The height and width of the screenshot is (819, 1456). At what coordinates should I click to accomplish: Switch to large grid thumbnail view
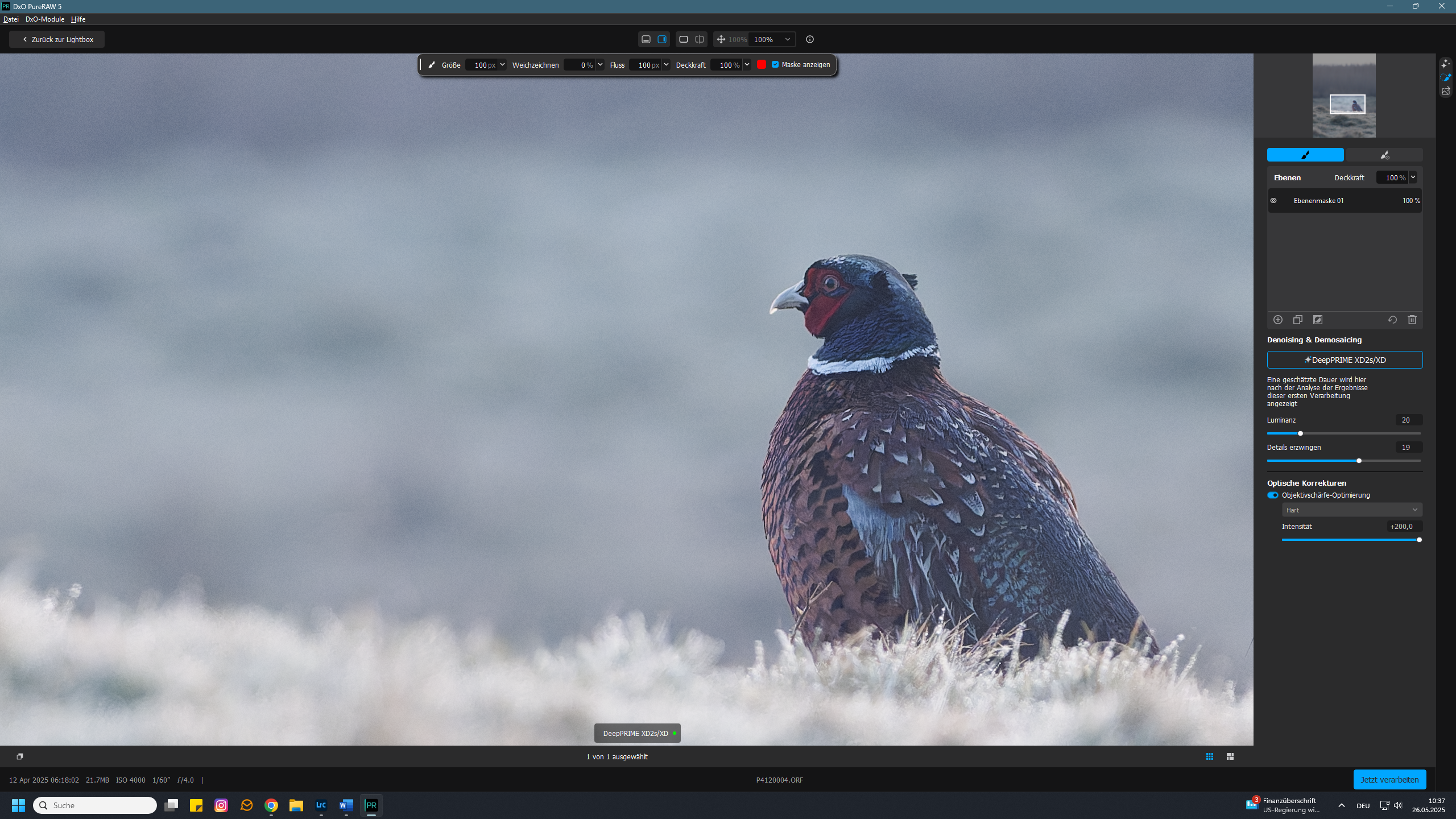tap(1230, 756)
